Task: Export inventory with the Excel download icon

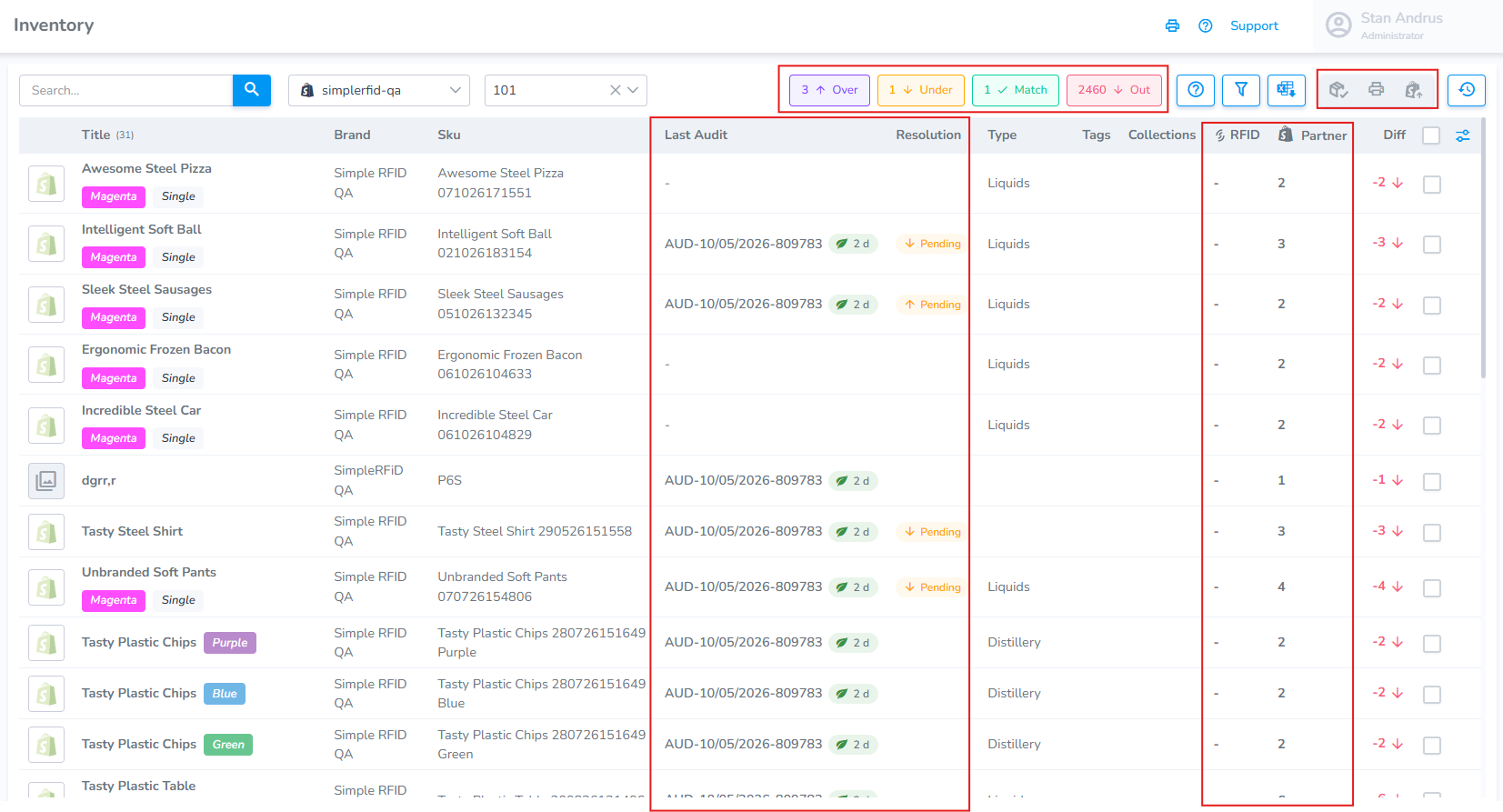Action: (1287, 90)
